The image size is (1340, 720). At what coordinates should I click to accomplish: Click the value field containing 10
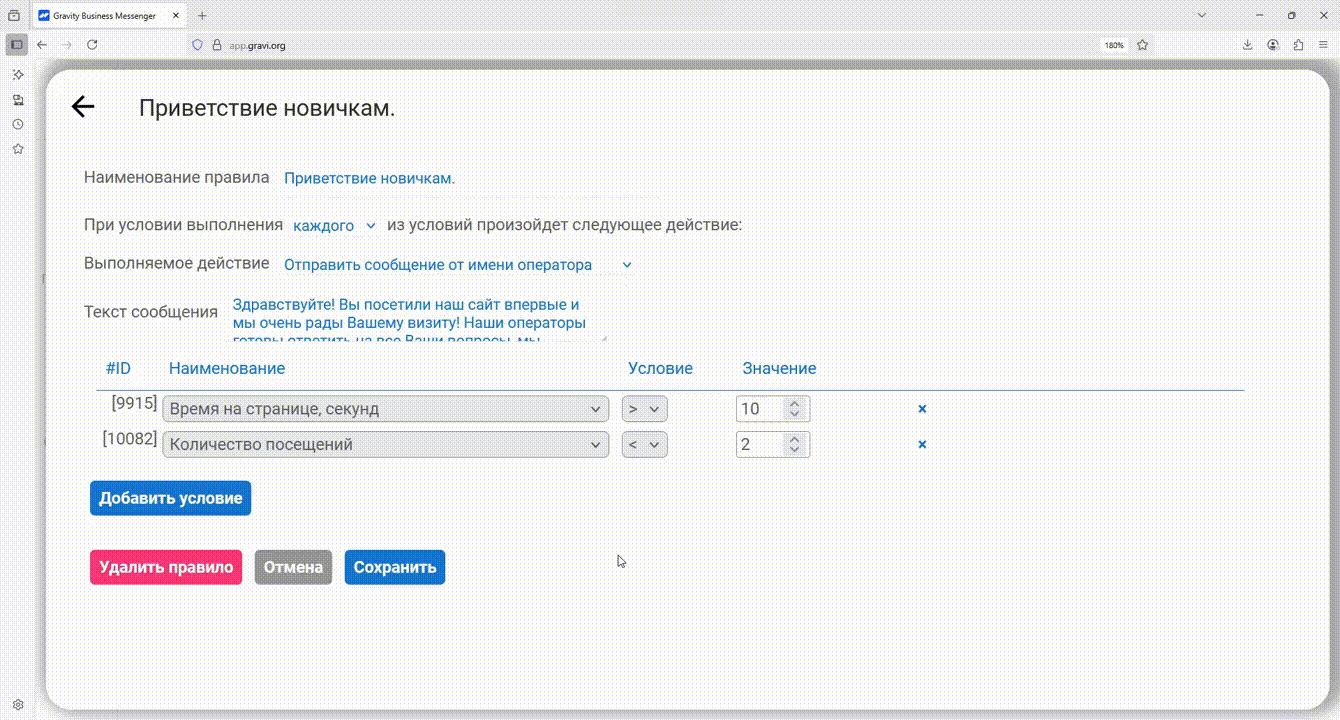click(x=760, y=409)
